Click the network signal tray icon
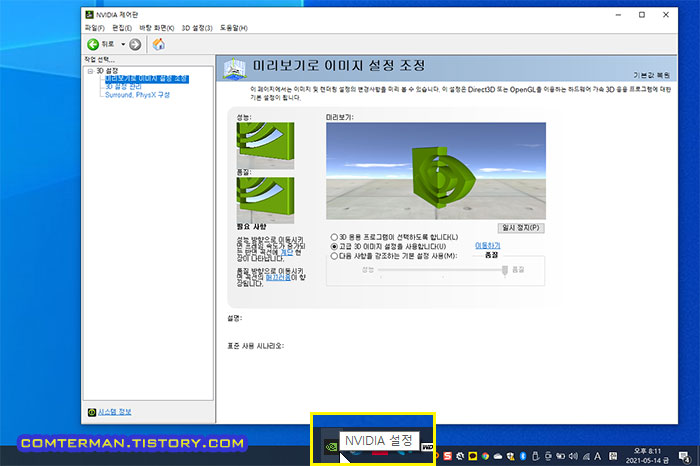The image size is (700, 466). (x=586, y=456)
